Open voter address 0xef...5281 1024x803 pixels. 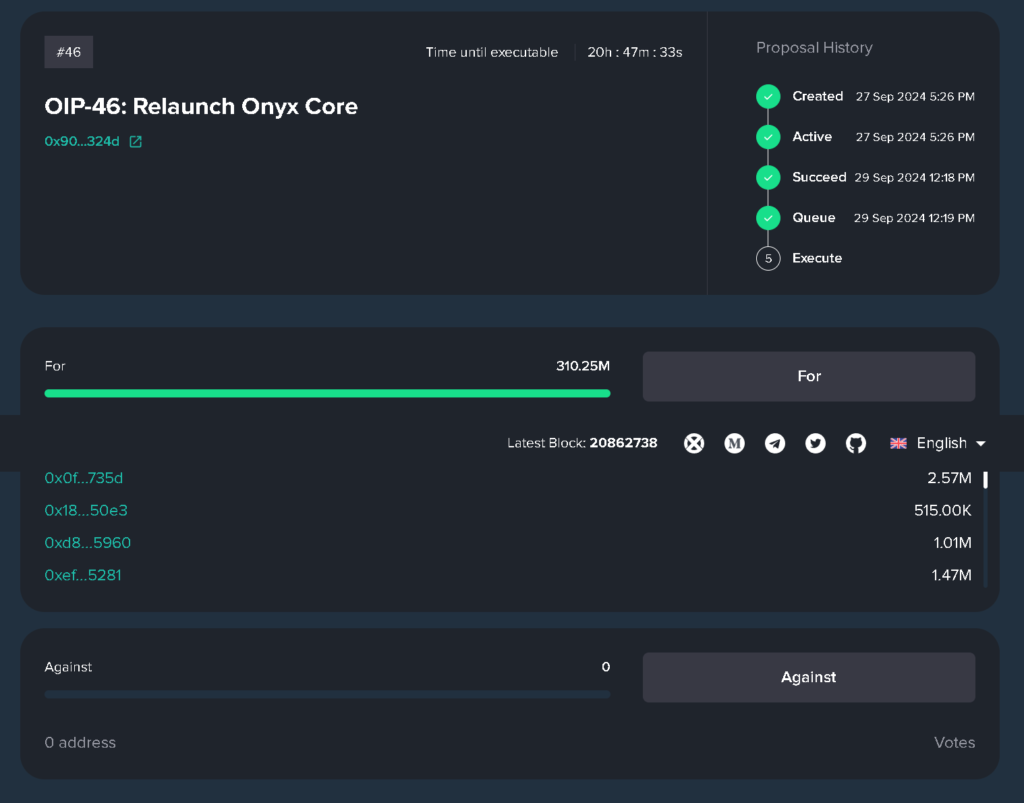coord(82,575)
